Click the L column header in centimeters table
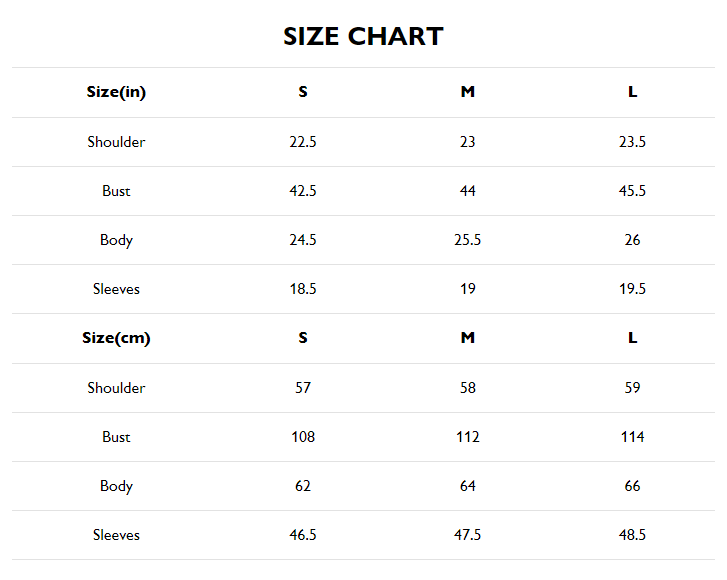This screenshot has width=727, height=580. coord(632,338)
